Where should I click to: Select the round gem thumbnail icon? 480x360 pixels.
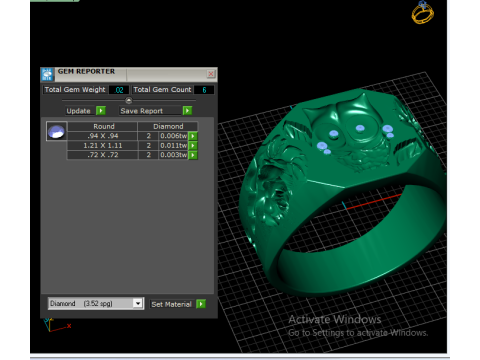coord(56,131)
